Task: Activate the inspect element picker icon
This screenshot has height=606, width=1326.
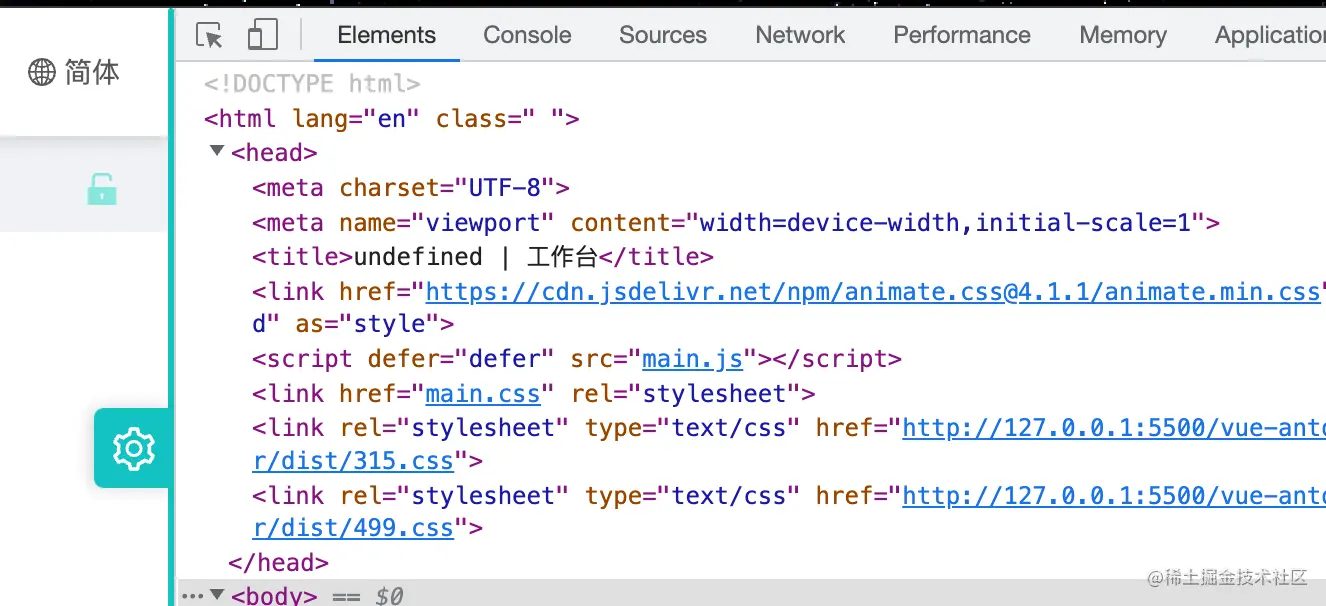Action: pyautogui.click(x=210, y=35)
